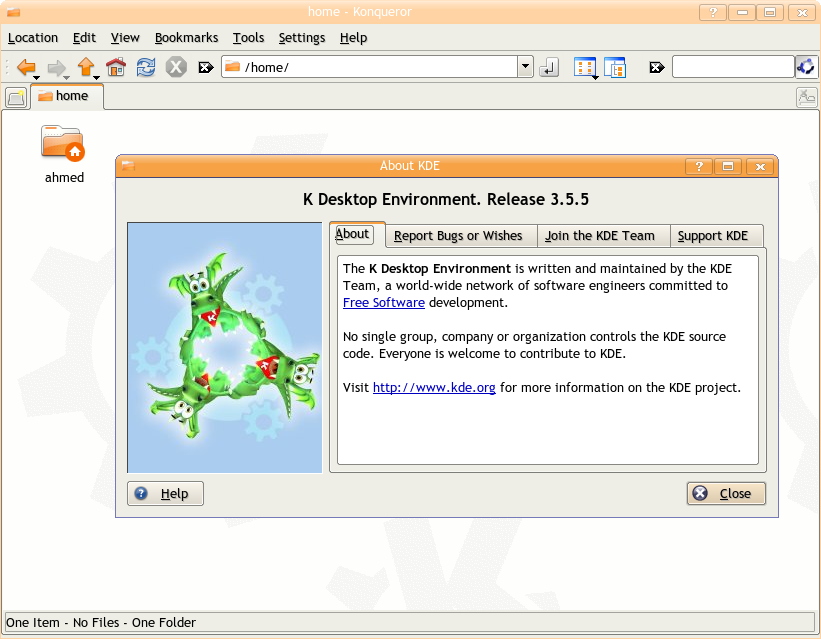This screenshot has width=821, height=639.
Task: Select the About tab
Action: pyautogui.click(x=358, y=234)
